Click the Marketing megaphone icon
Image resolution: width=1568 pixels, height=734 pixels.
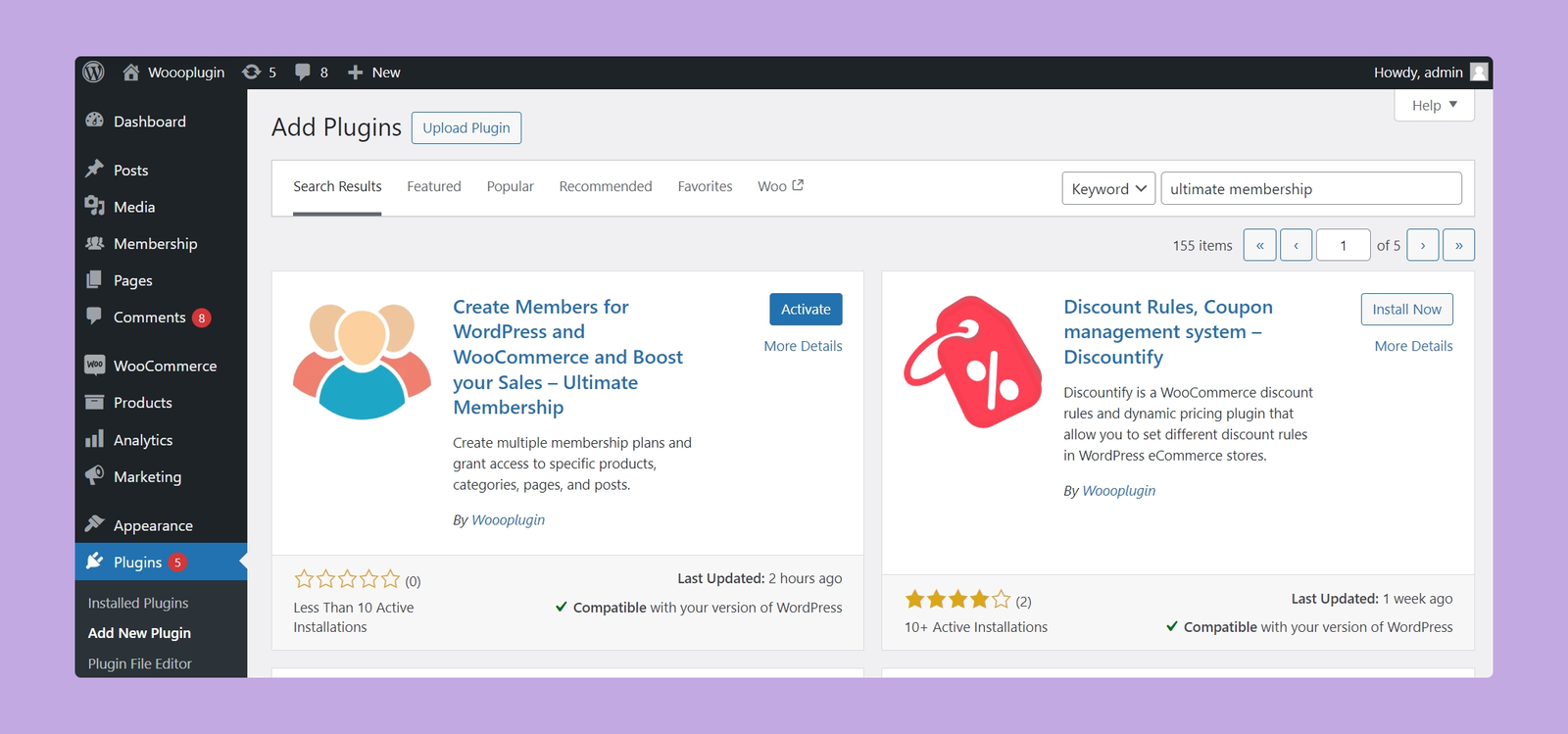coord(95,475)
